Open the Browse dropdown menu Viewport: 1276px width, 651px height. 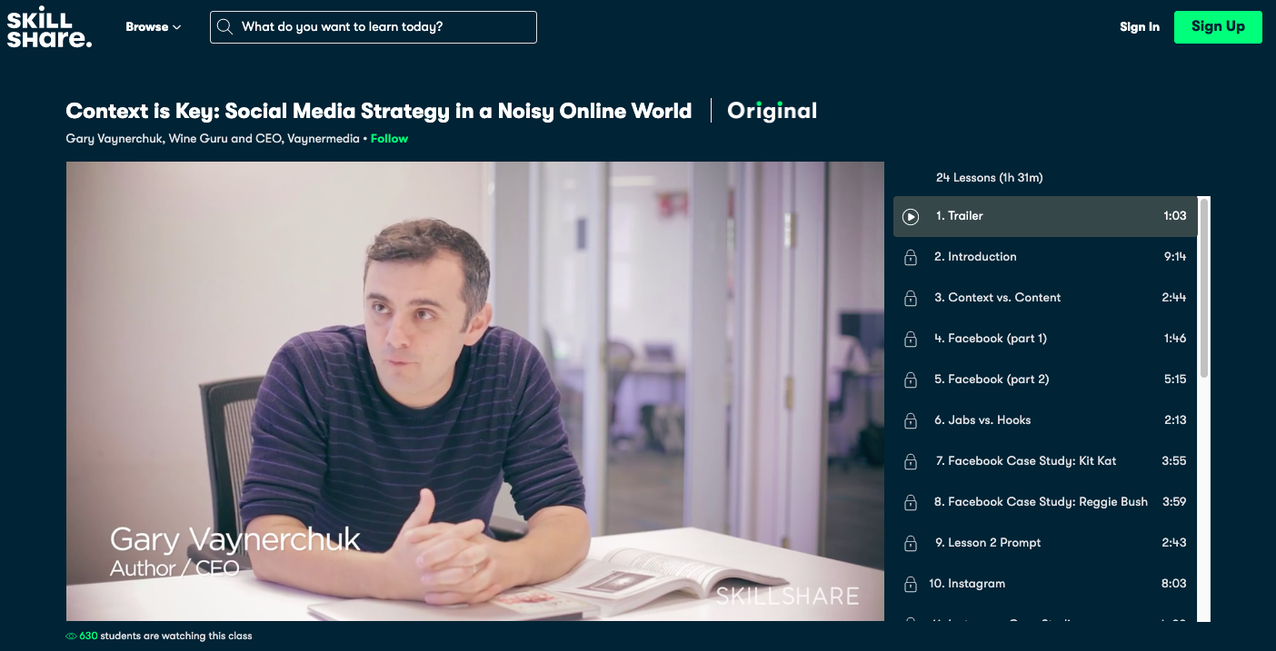(153, 27)
